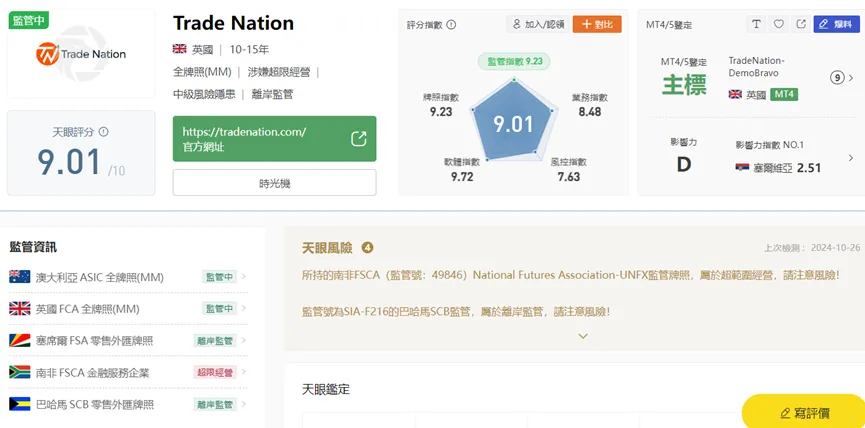Click the info icon next to 天眼評分
The width and height of the screenshot is (865, 428).
pos(103,132)
